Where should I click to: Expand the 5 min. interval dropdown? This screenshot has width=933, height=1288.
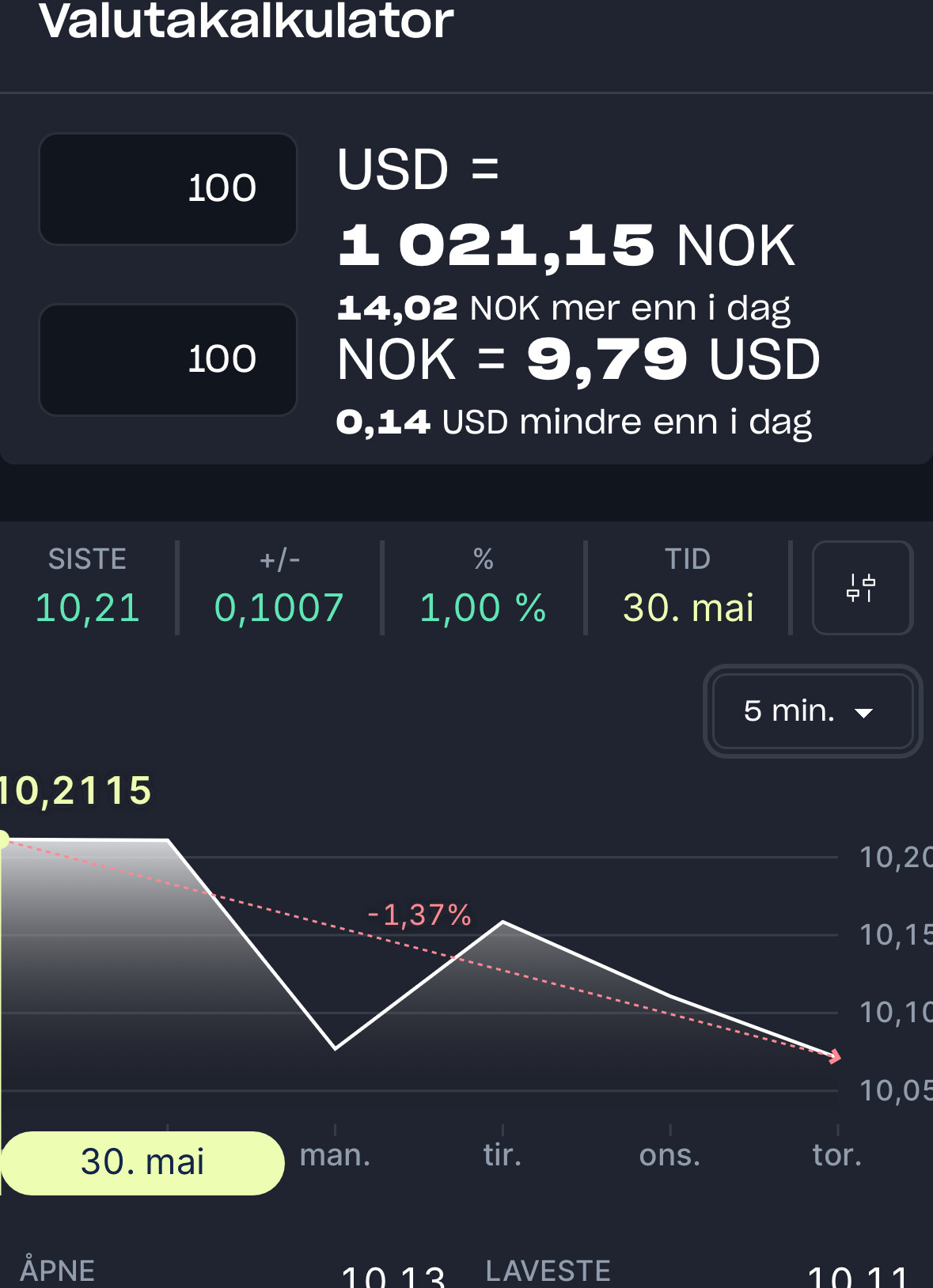(x=813, y=711)
